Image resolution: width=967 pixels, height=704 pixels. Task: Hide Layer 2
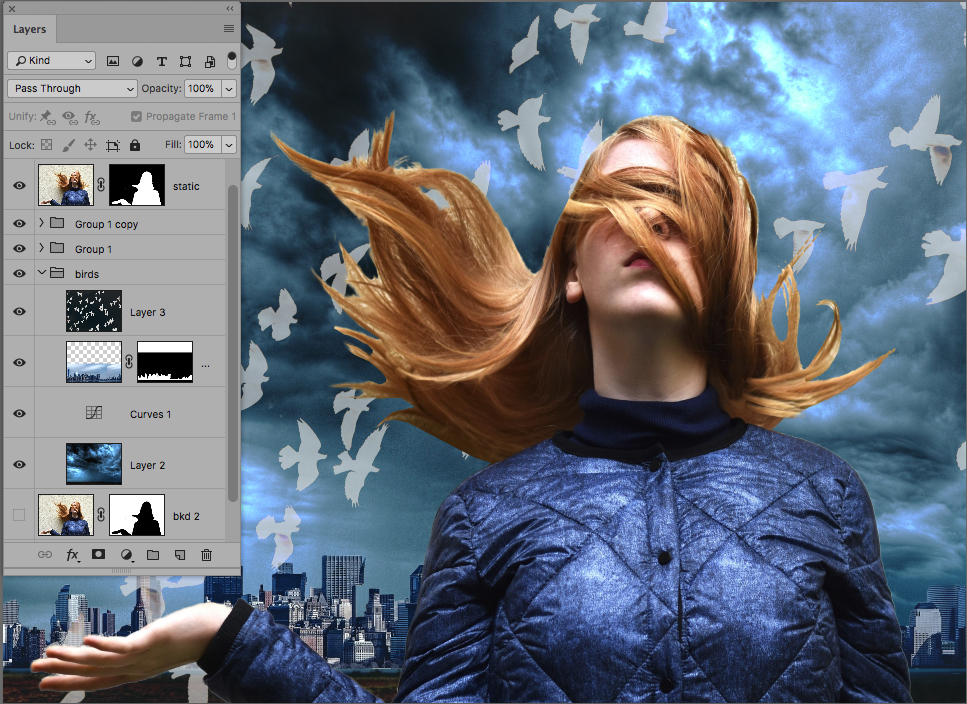[19, 464]
